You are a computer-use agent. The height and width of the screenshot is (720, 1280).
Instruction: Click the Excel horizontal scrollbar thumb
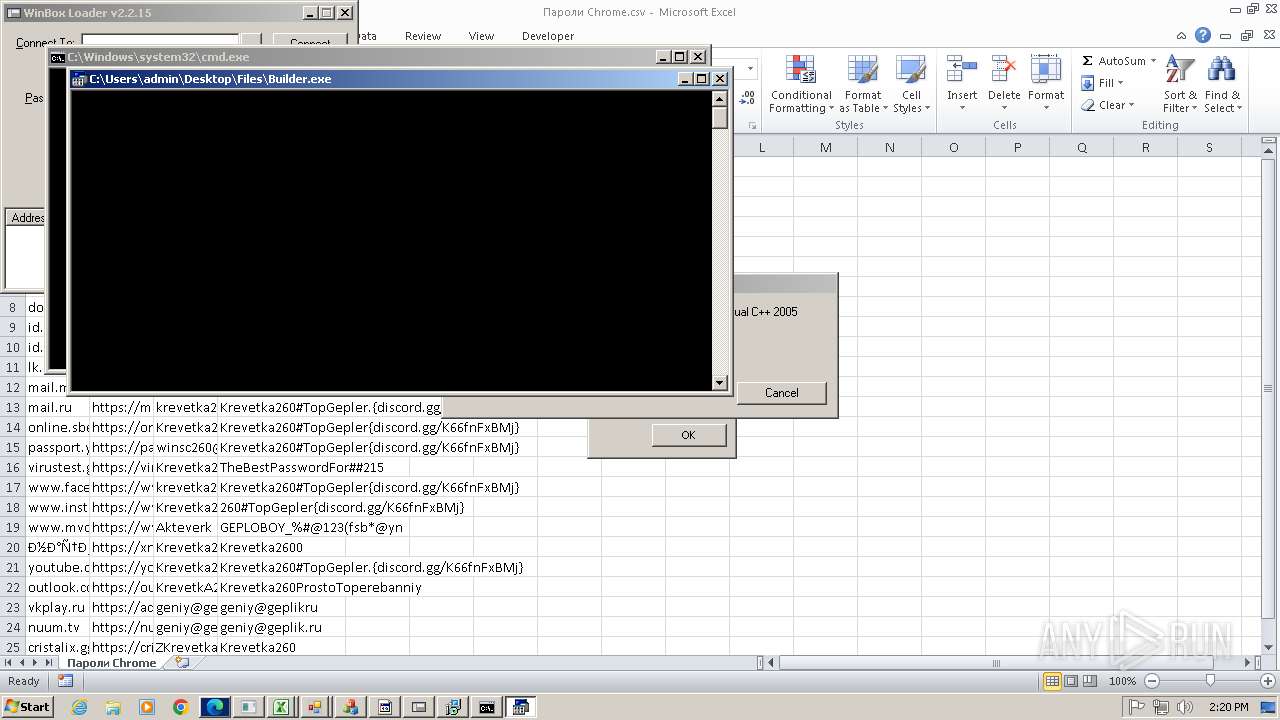point(996,663)
